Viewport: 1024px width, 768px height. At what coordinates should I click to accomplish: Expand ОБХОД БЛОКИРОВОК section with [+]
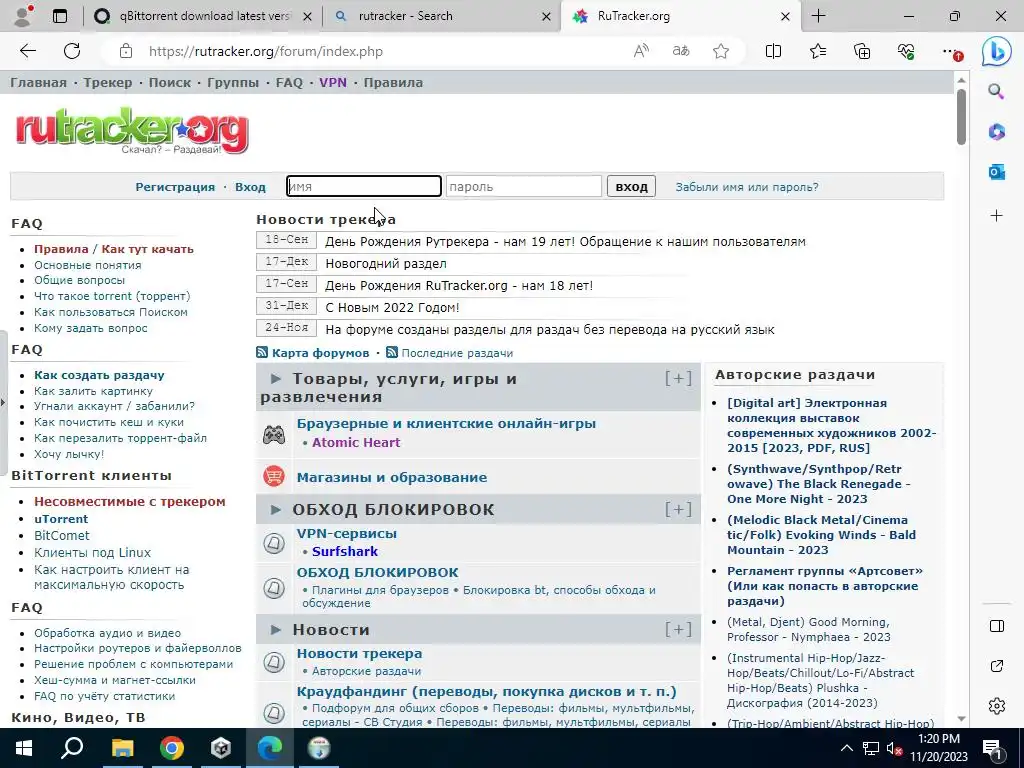point(678,509)
